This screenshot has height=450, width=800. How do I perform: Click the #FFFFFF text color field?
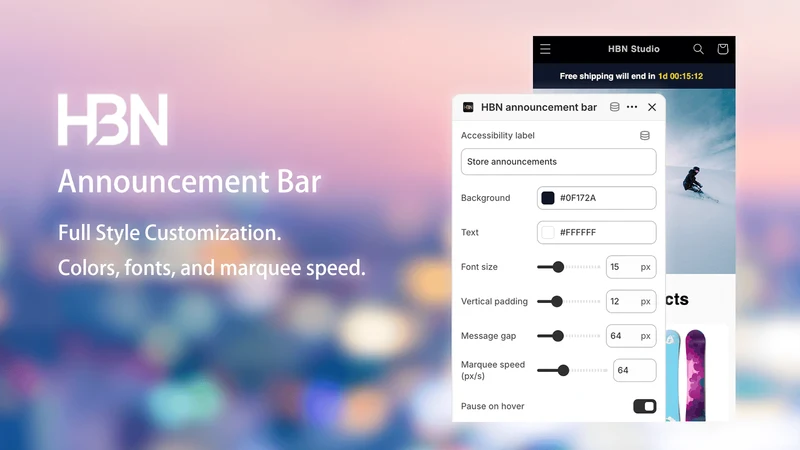point(596,233)
